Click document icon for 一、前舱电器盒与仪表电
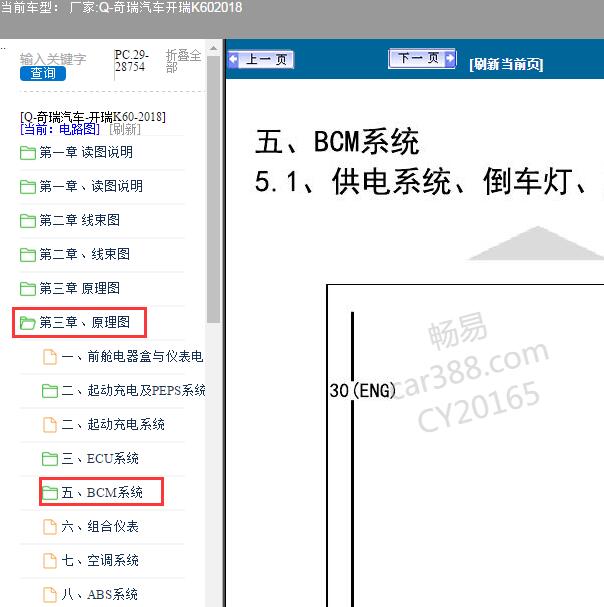The image size is (604, 607). point(50,357)
